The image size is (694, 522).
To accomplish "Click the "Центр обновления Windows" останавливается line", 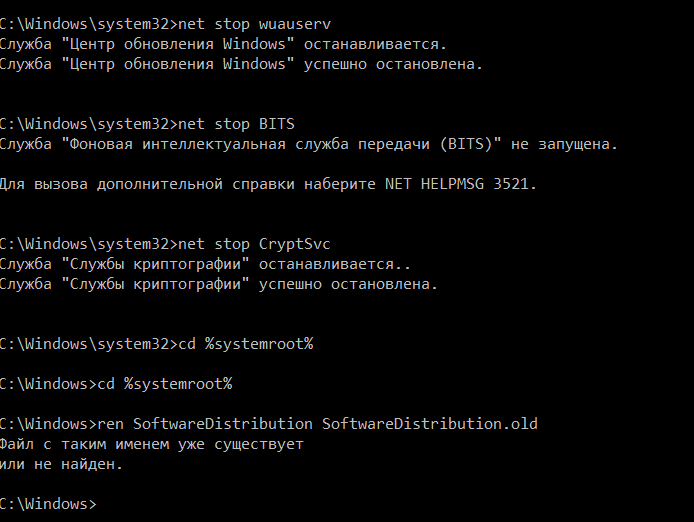I will click(223, 44).
